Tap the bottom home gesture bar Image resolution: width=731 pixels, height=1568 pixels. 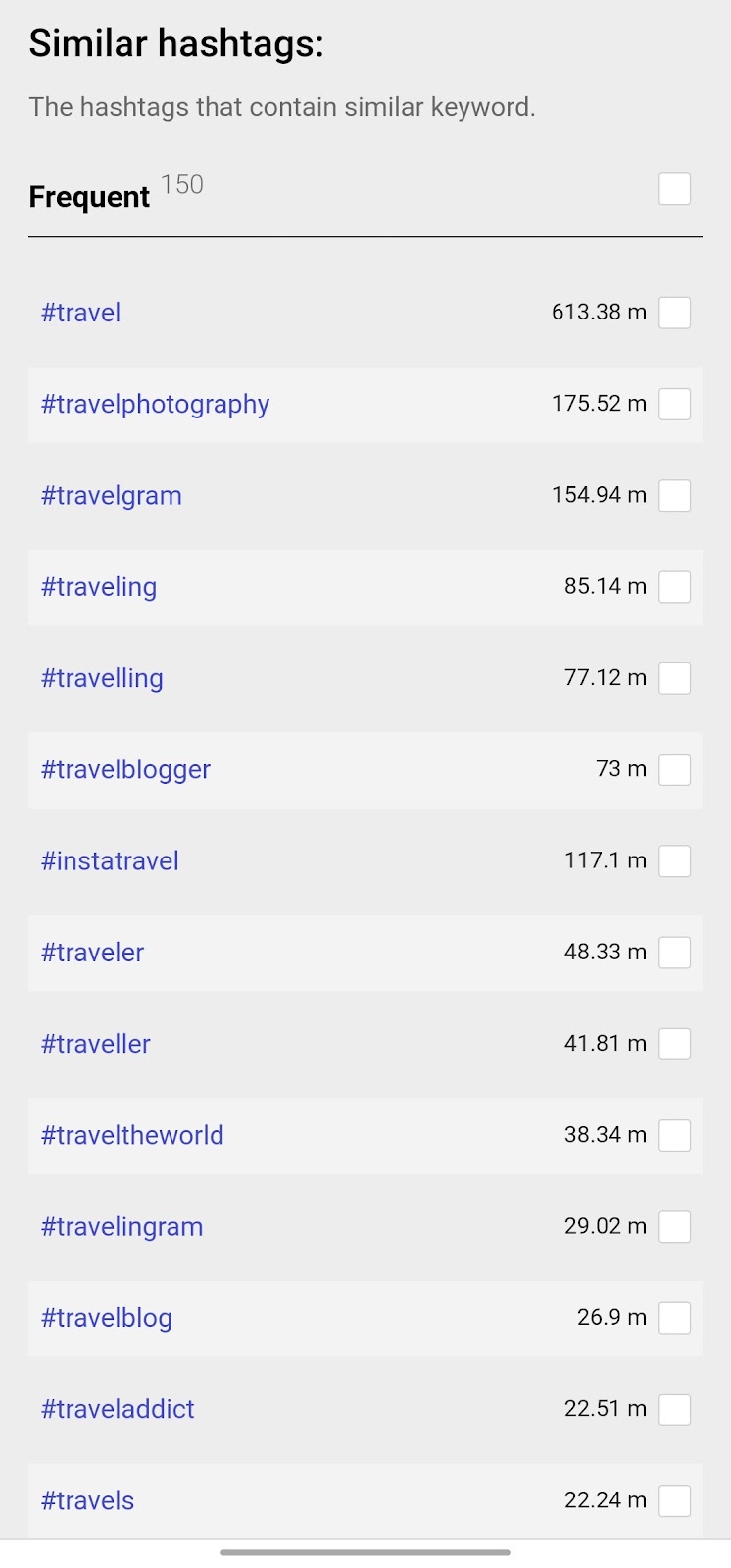click(365, 1552)
